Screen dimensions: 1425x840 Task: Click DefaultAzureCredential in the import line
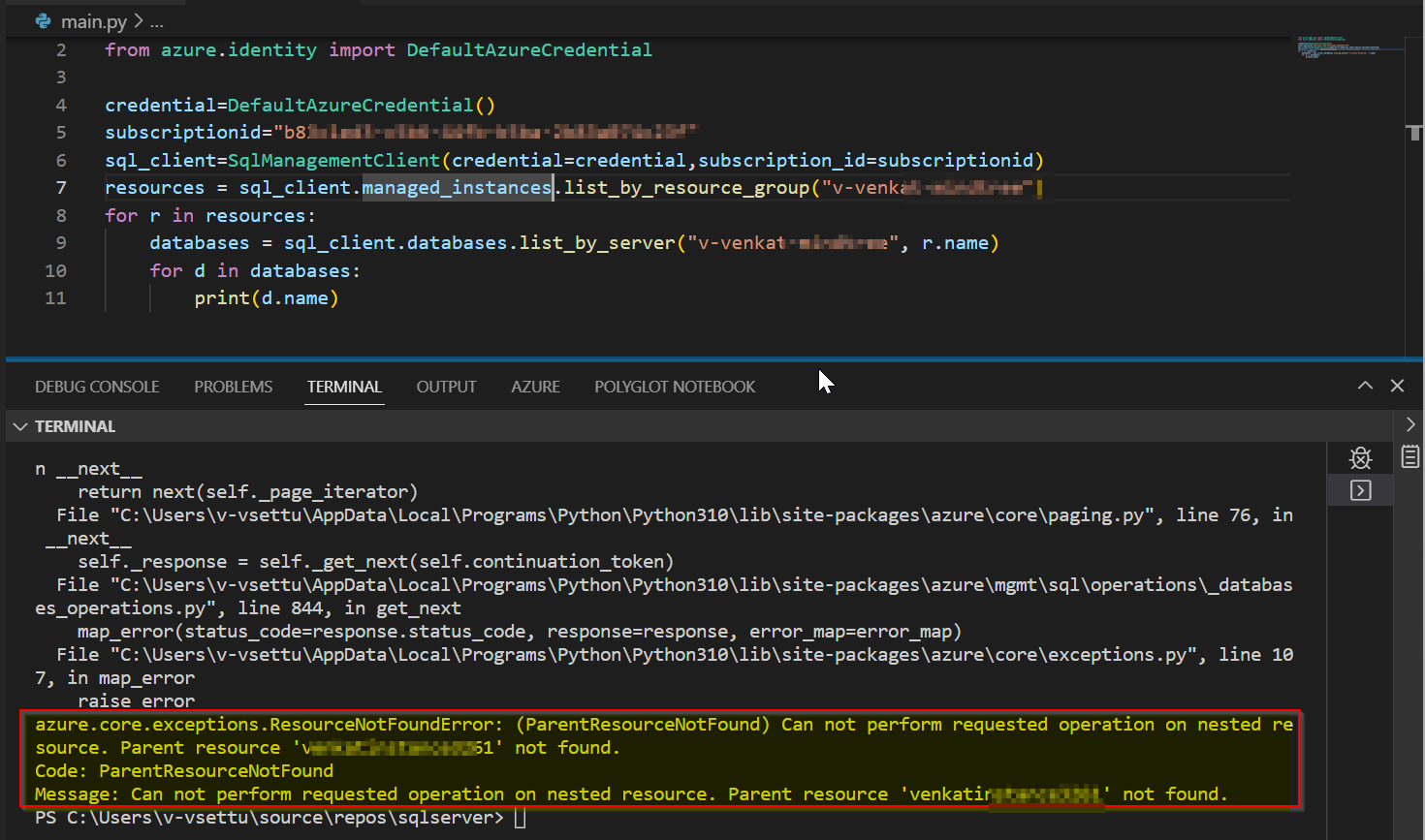[529, 50]
